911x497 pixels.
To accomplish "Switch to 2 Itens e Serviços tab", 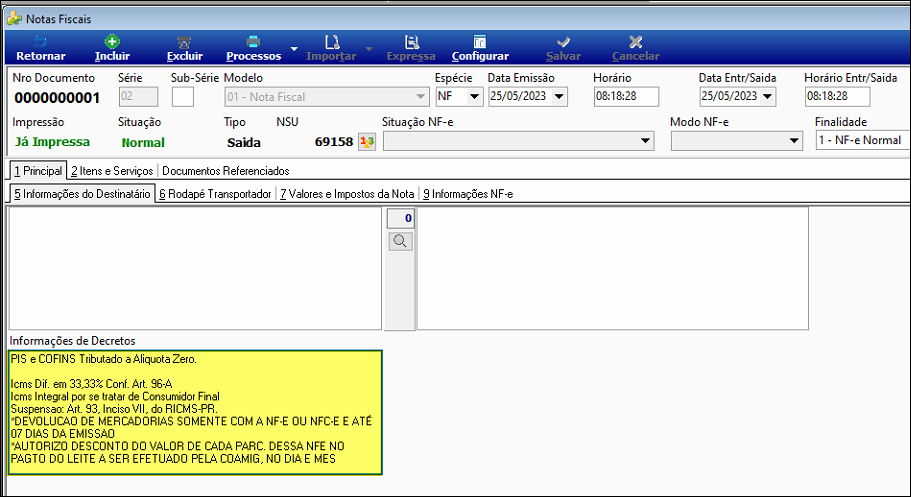I will 112,171.
